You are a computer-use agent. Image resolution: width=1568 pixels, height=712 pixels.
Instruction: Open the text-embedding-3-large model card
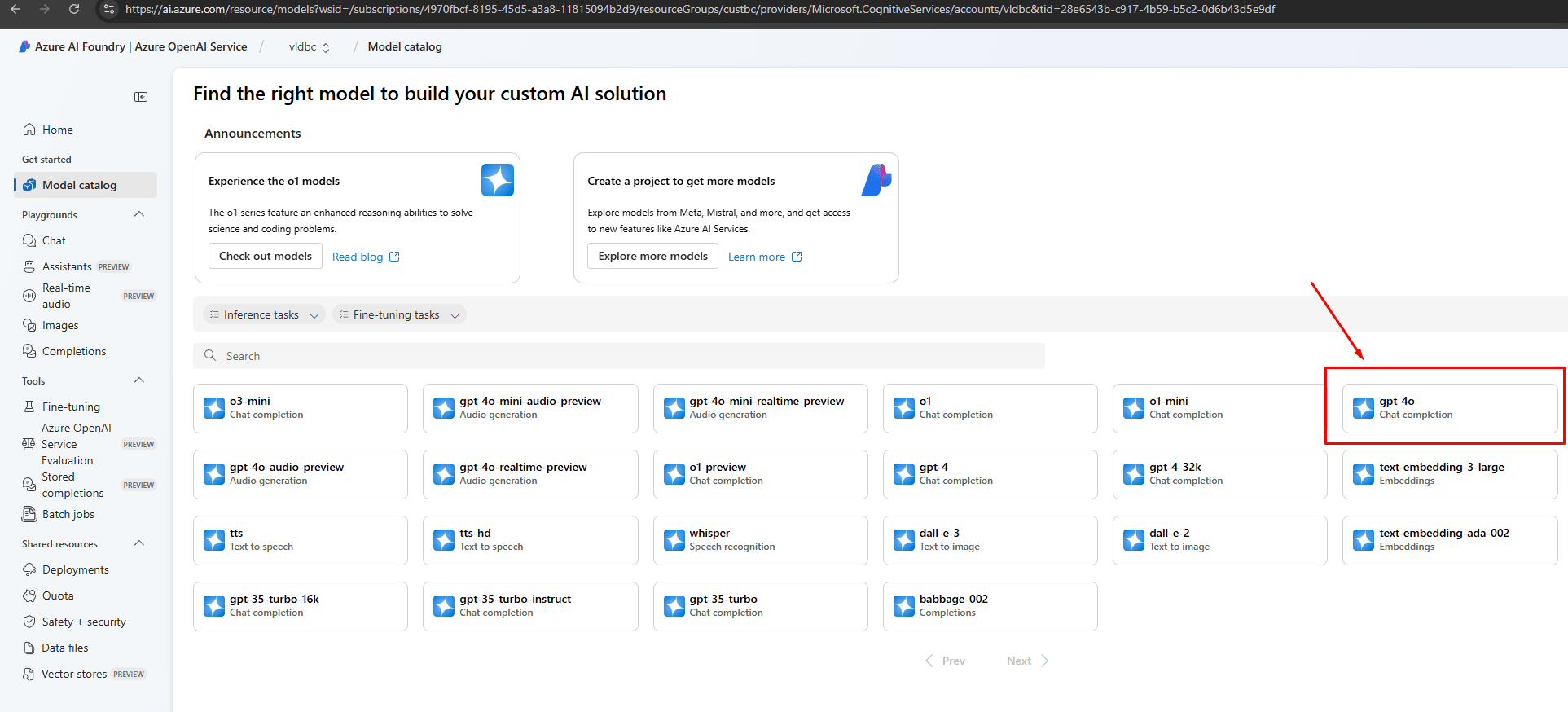[x=1450, y=474]
